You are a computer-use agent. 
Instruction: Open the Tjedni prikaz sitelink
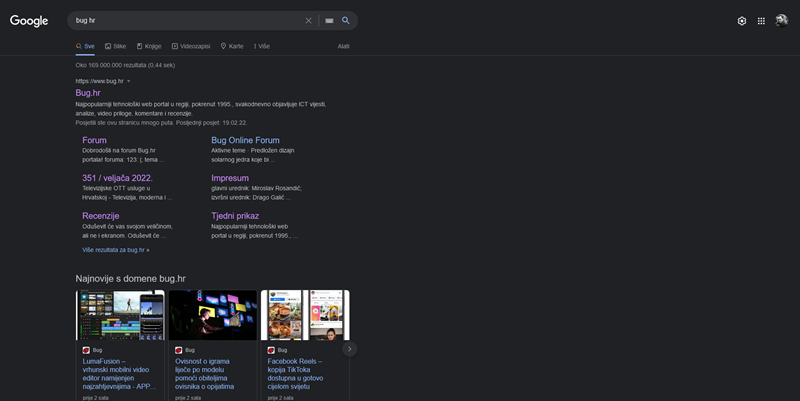click(x=235, y=216)
